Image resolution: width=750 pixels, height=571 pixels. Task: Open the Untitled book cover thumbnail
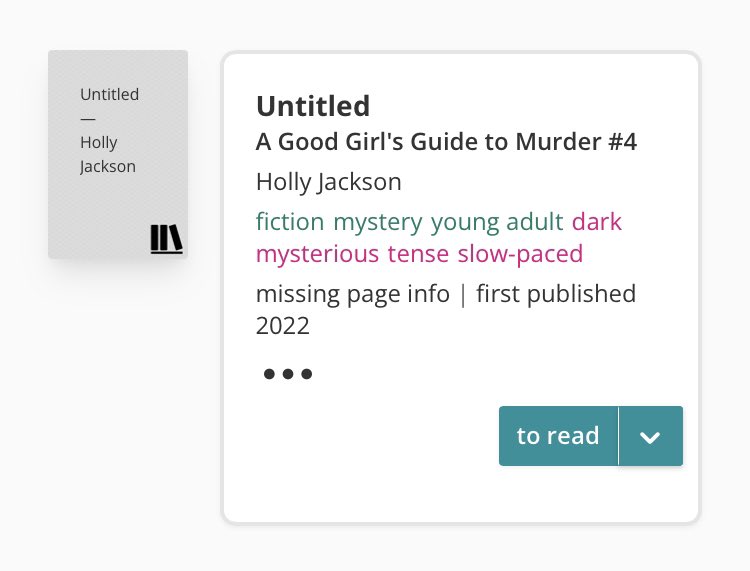point(118,154)
